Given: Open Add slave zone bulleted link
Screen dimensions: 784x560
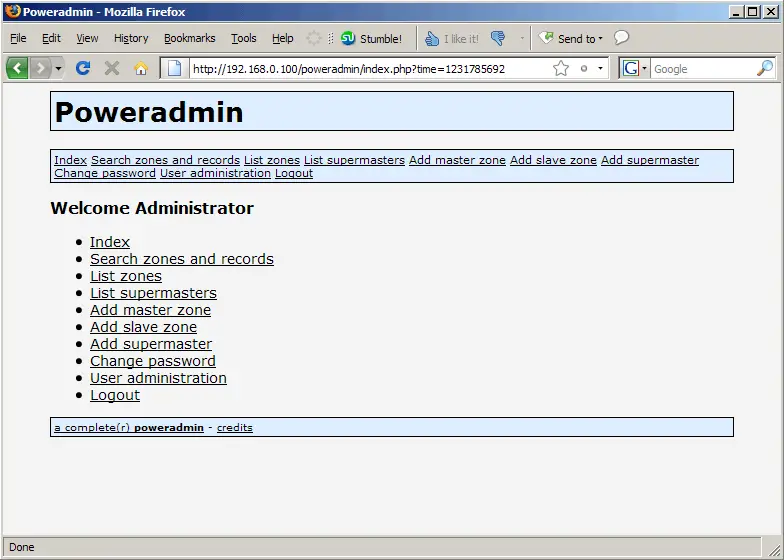Looking at the screenshot, I should (x=144, y=327).
